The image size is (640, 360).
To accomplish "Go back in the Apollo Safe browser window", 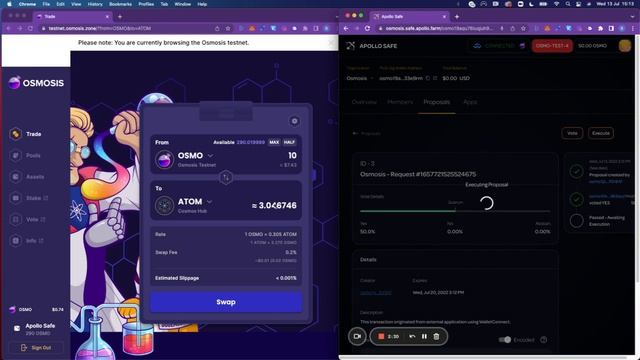I will coord(346,29).
